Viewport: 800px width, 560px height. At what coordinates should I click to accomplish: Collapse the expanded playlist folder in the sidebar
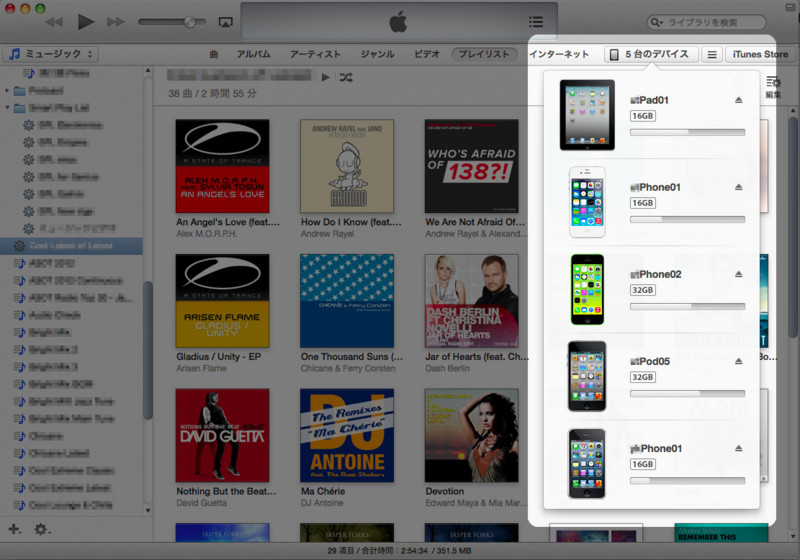[x=7, y=108]
